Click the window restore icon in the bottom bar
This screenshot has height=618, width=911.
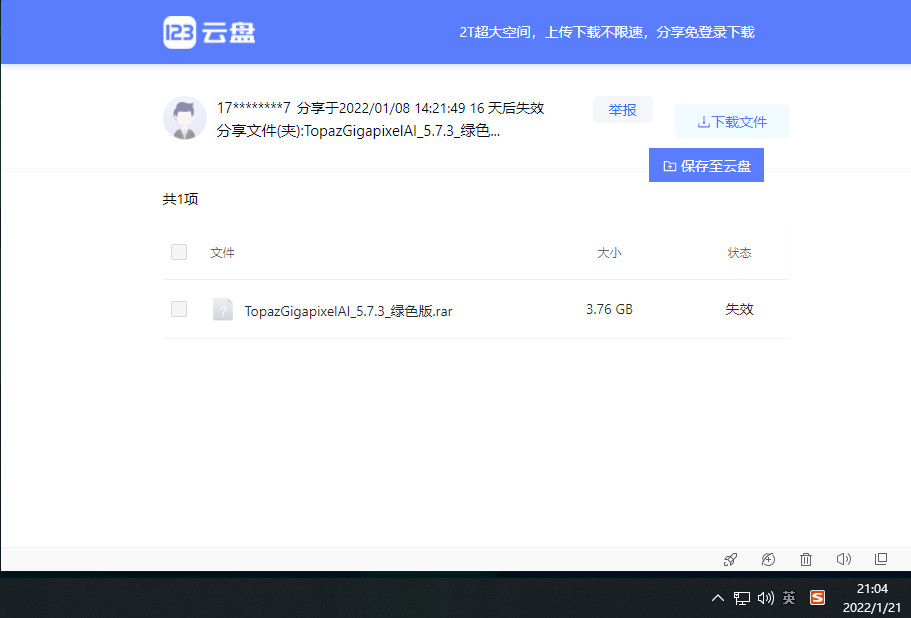pos(881,559)
